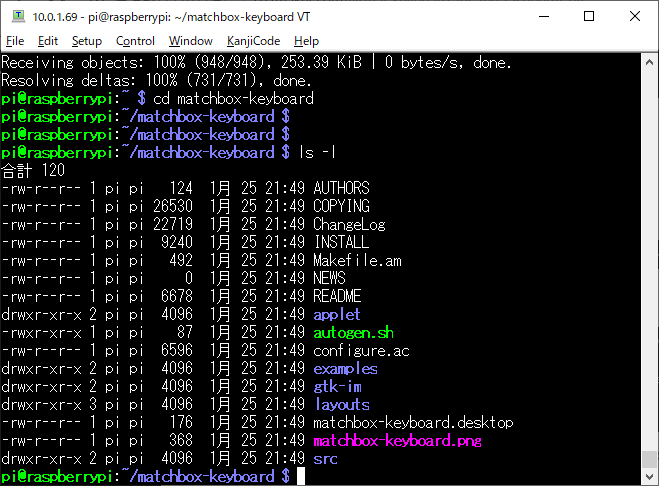
Task: Click the file size 22719
Action: click(173, 224)
